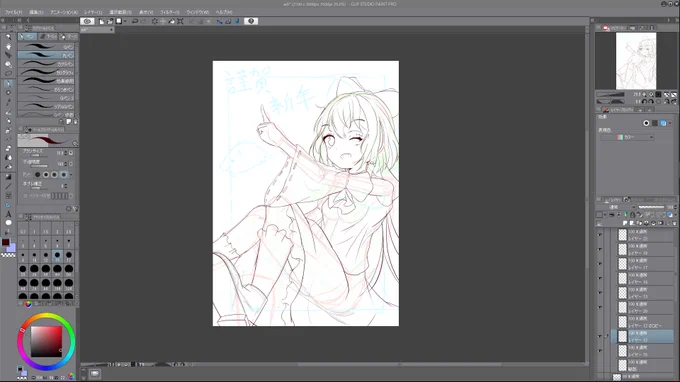This screenshot has height=382, width=680.
Task: Click the Open file icon in the command bar
Action: click(110, 21)
